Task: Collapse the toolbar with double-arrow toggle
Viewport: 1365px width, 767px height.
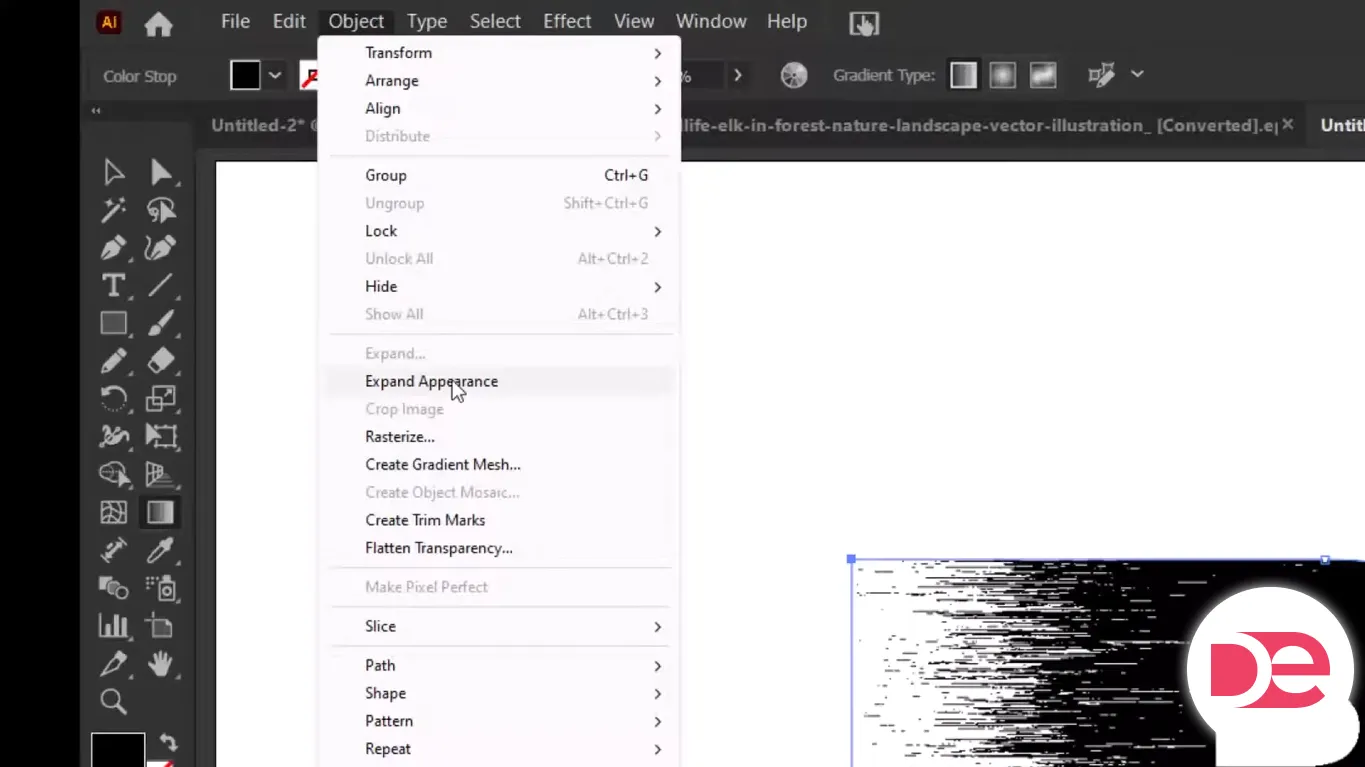Action: (96, 111)
